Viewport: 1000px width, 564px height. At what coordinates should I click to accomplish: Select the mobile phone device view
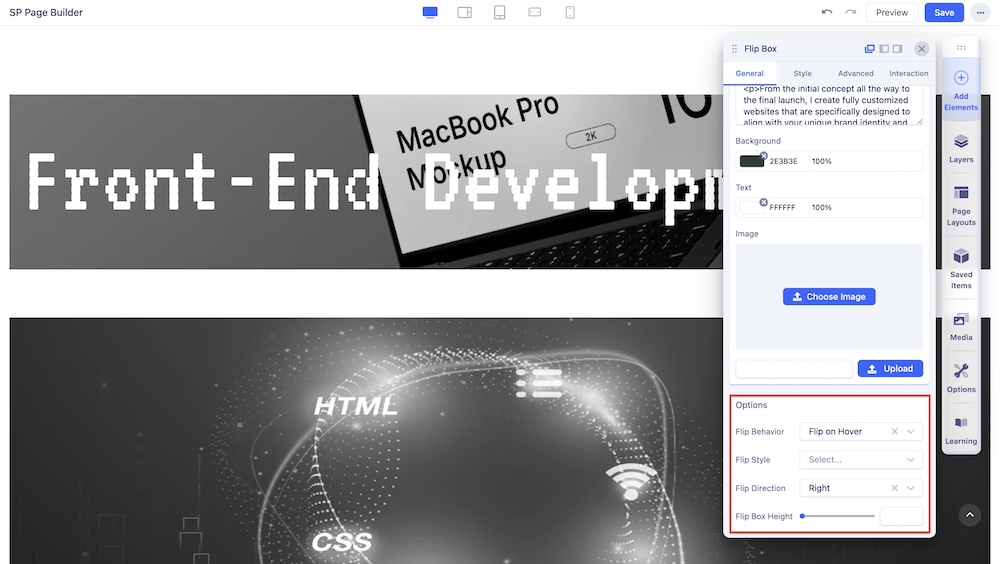pyautogui.click(x=570, y=12)
